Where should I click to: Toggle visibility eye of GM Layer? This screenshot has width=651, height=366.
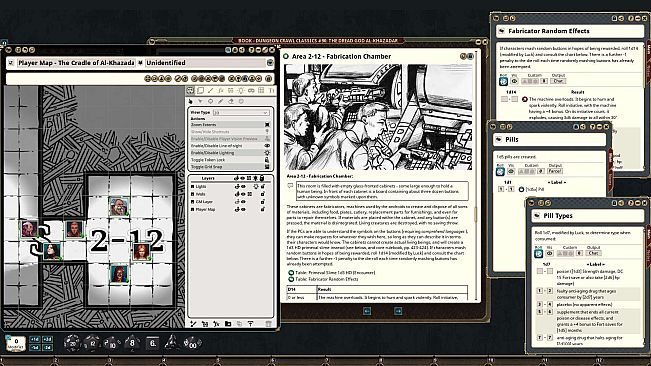pos(243,202)
